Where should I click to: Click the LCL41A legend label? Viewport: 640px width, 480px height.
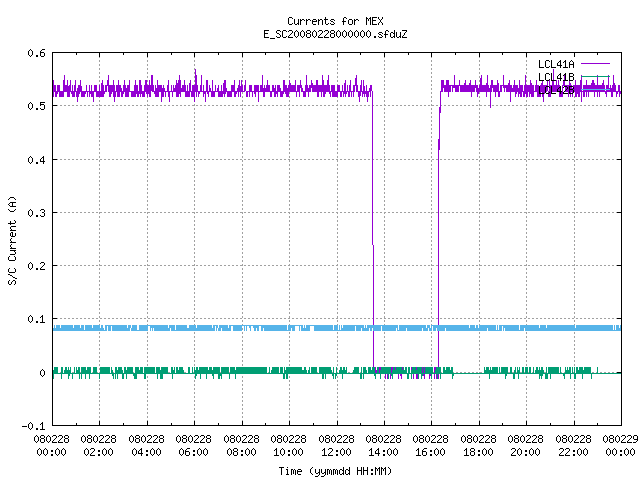(556, 64)
